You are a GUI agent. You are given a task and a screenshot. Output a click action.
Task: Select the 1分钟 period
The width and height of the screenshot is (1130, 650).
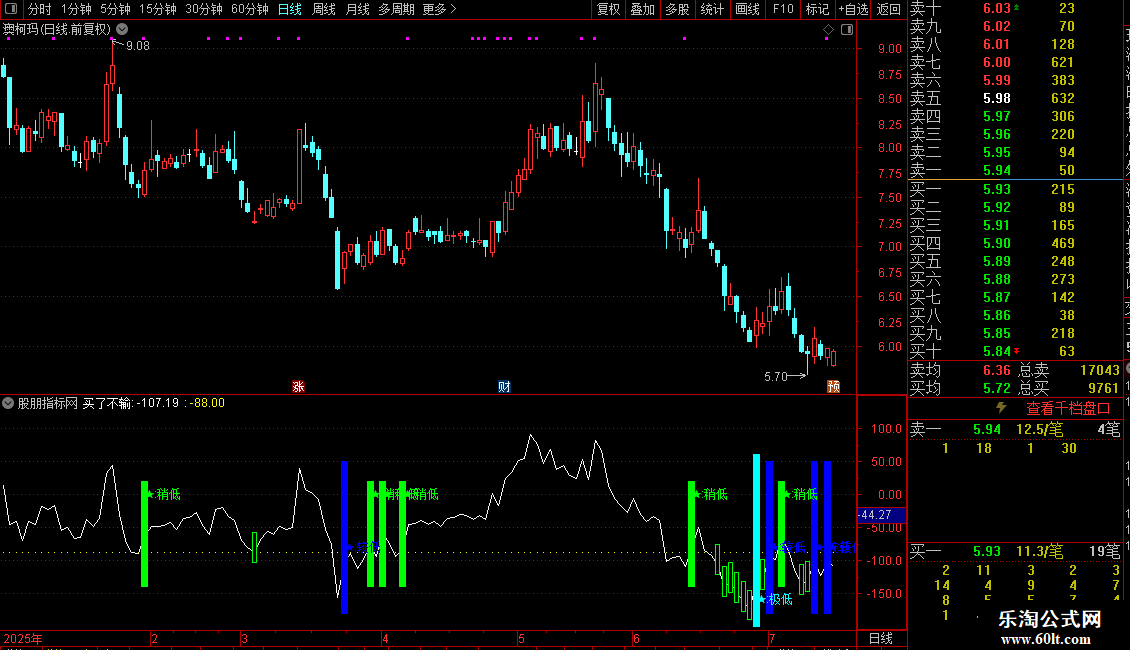[x=76, y=9]
